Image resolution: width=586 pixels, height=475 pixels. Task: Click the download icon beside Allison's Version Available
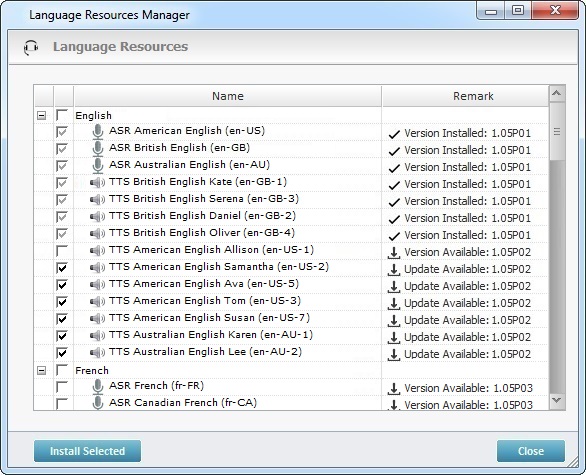click(x=394, y=253)
